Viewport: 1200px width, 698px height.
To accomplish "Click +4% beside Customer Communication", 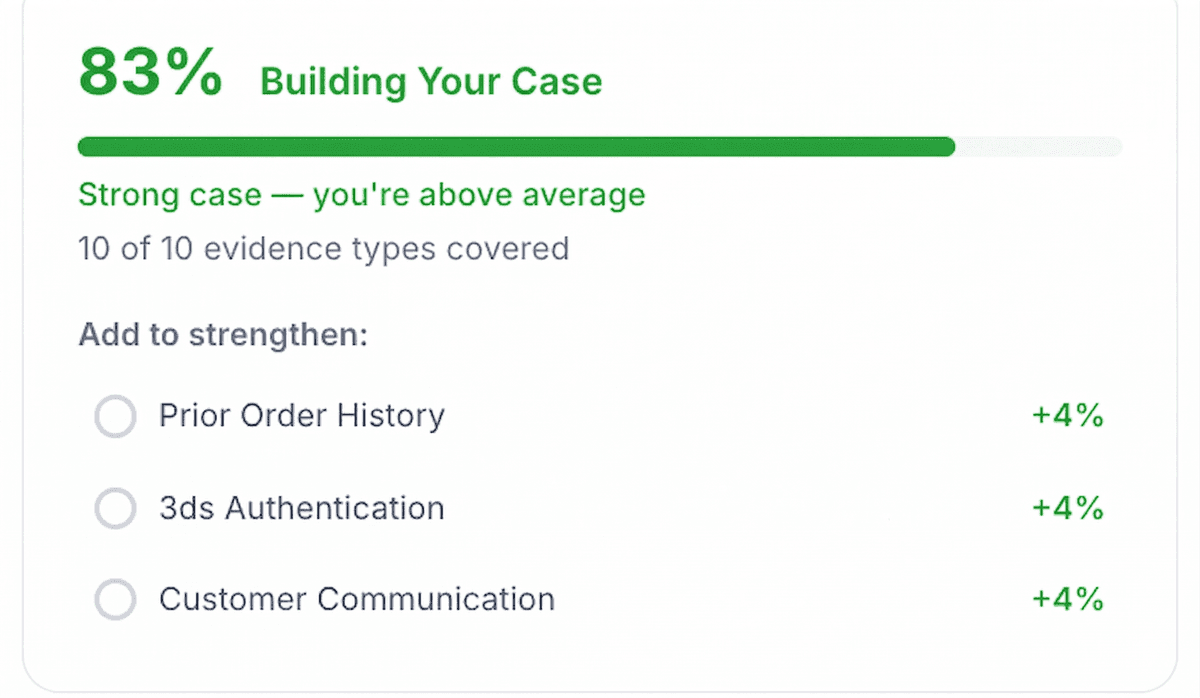I will point(1067,600).
